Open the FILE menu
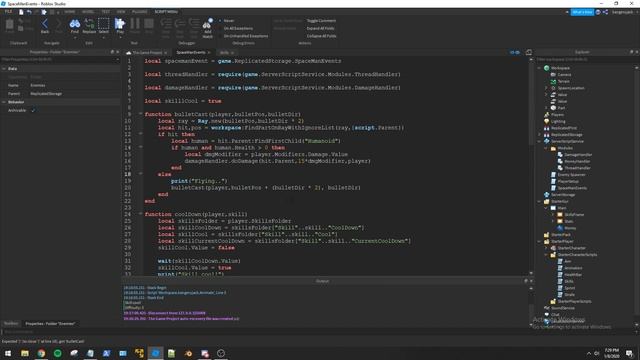The height and width of the screenshot is (360, 640). pos(8,12)
